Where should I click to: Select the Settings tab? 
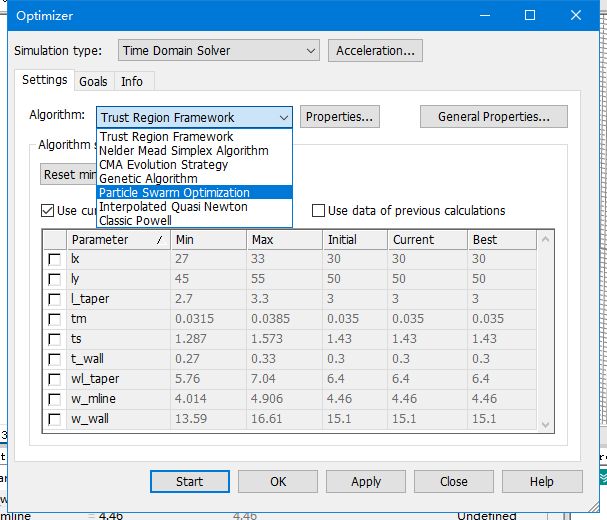coord(45,80)
